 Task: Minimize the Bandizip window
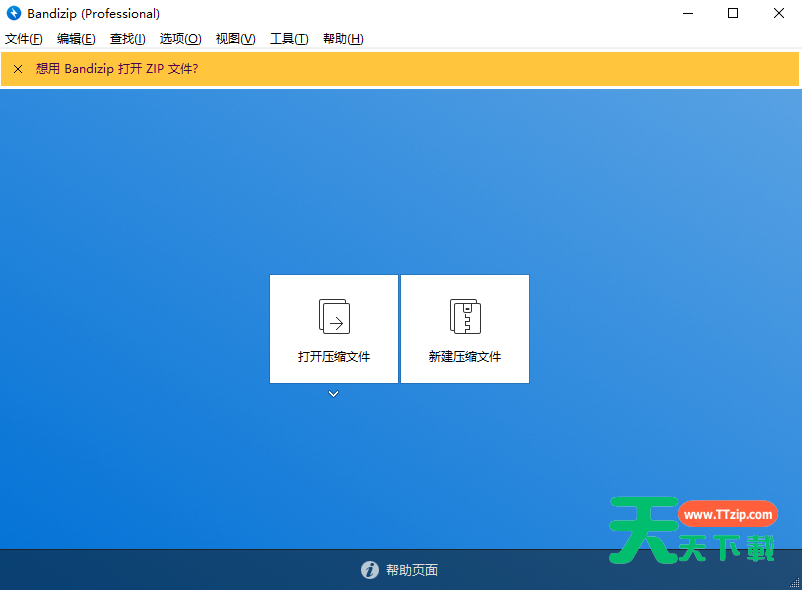pyautogui.click(x=687, y=14)
